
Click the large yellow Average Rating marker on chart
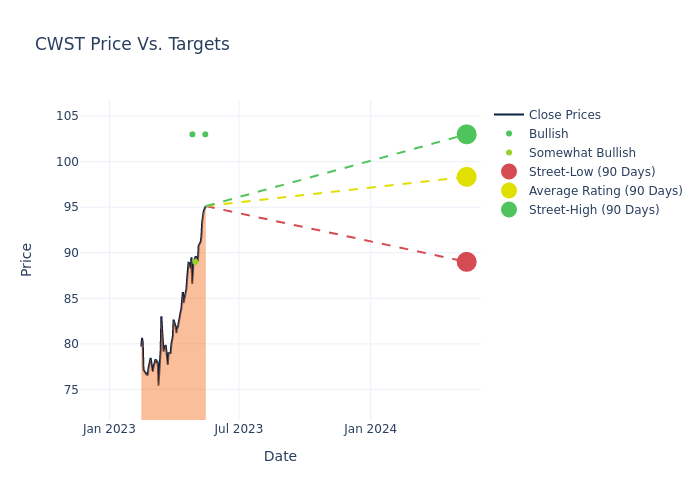tap(466, 177)
